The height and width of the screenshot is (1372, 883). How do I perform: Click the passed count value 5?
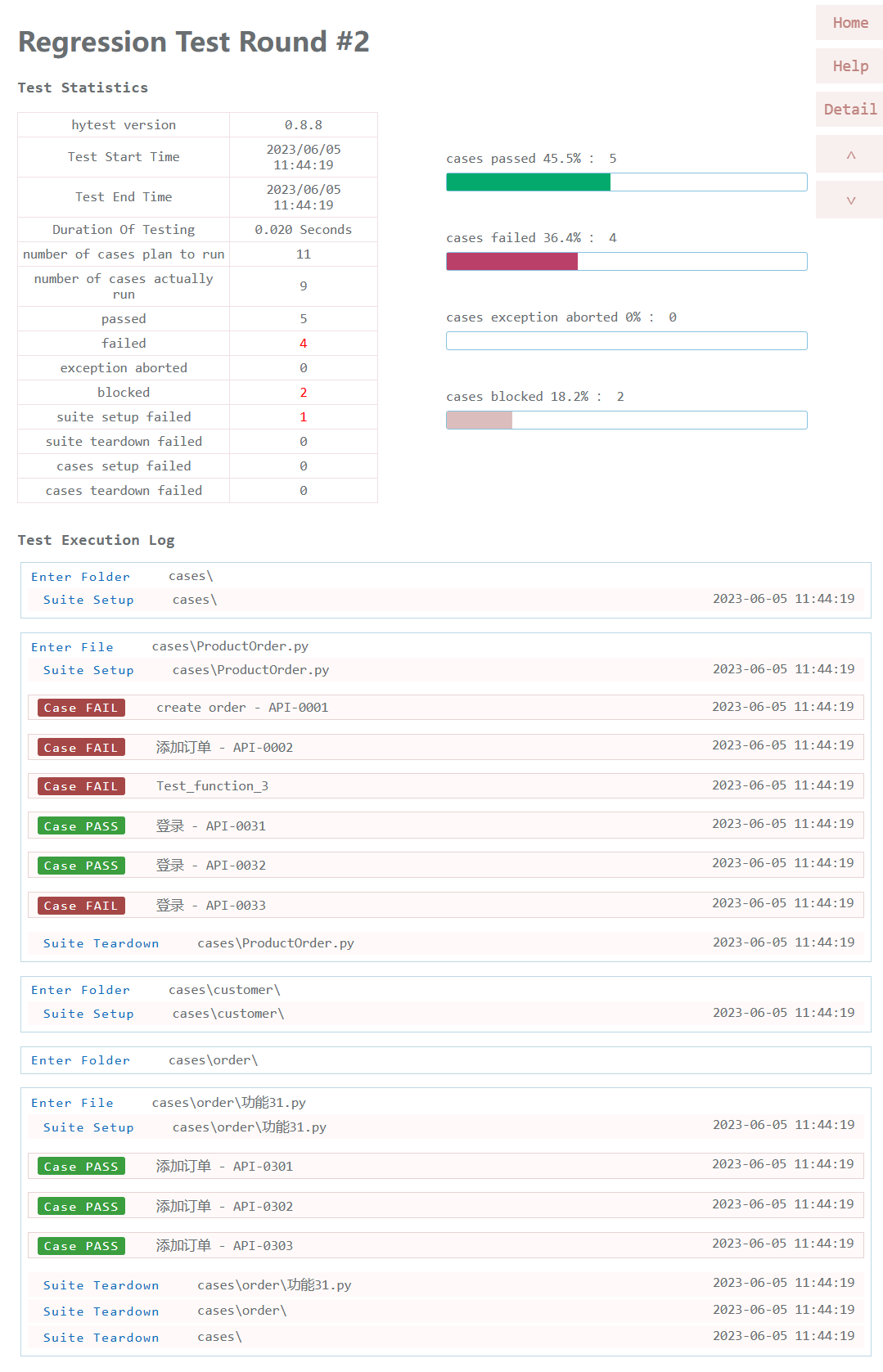click(x=304, y=319)
